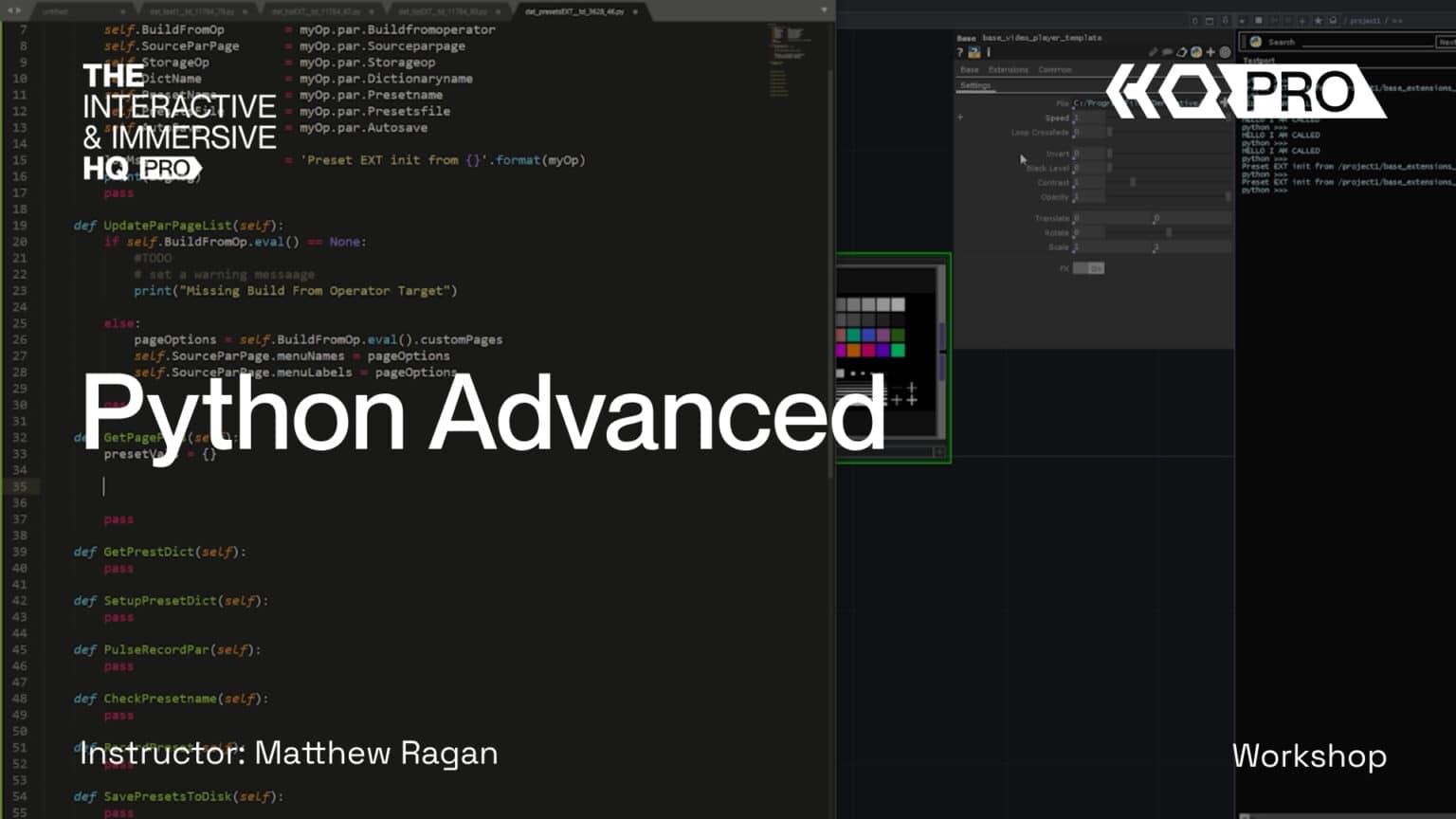The width and height of the screenshot is (1456, 819).
Task: Click the window layout icon in pane bar
Action: 1210,21
